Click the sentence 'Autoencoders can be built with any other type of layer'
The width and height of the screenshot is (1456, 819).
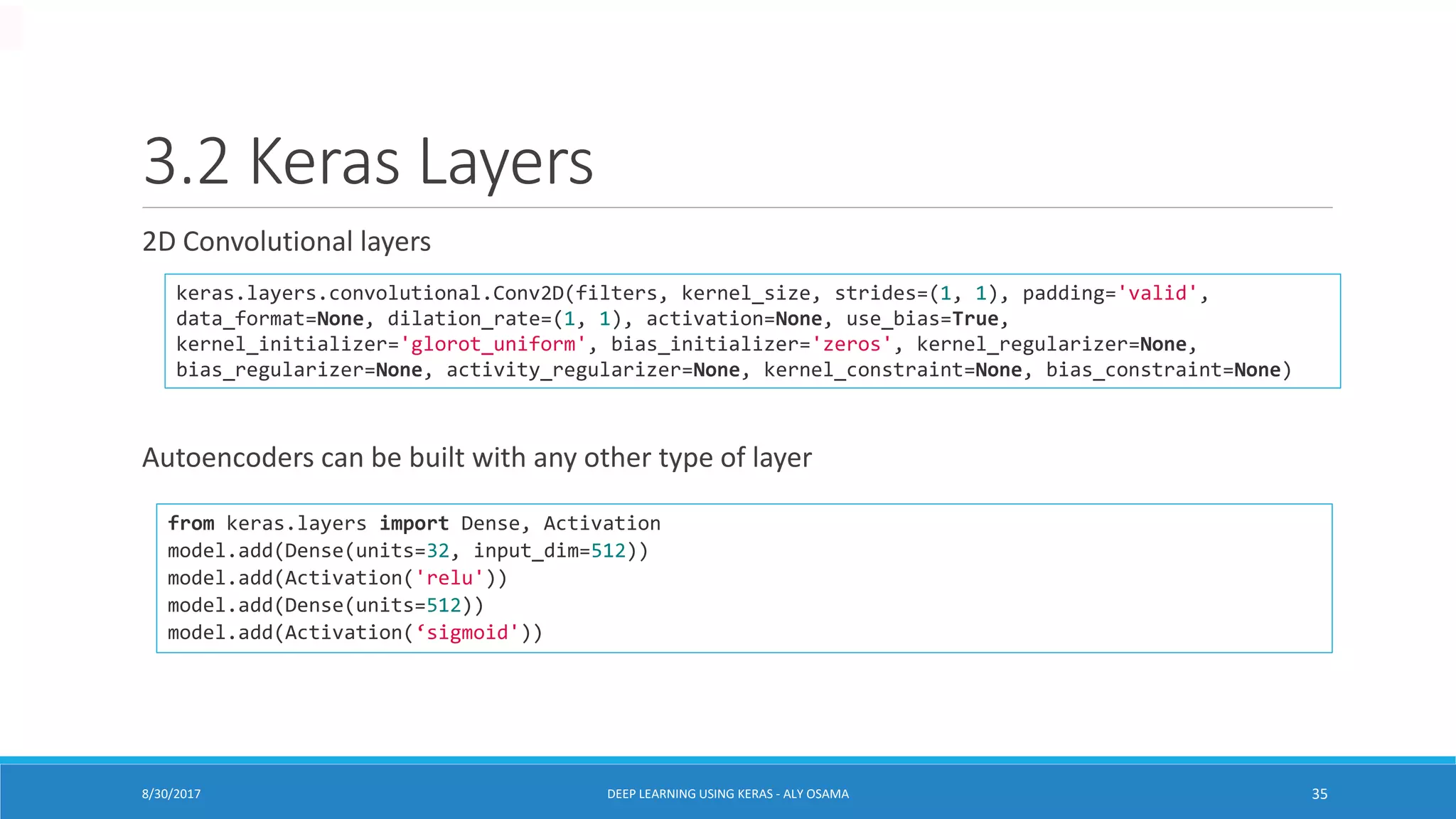click(477, 458)
